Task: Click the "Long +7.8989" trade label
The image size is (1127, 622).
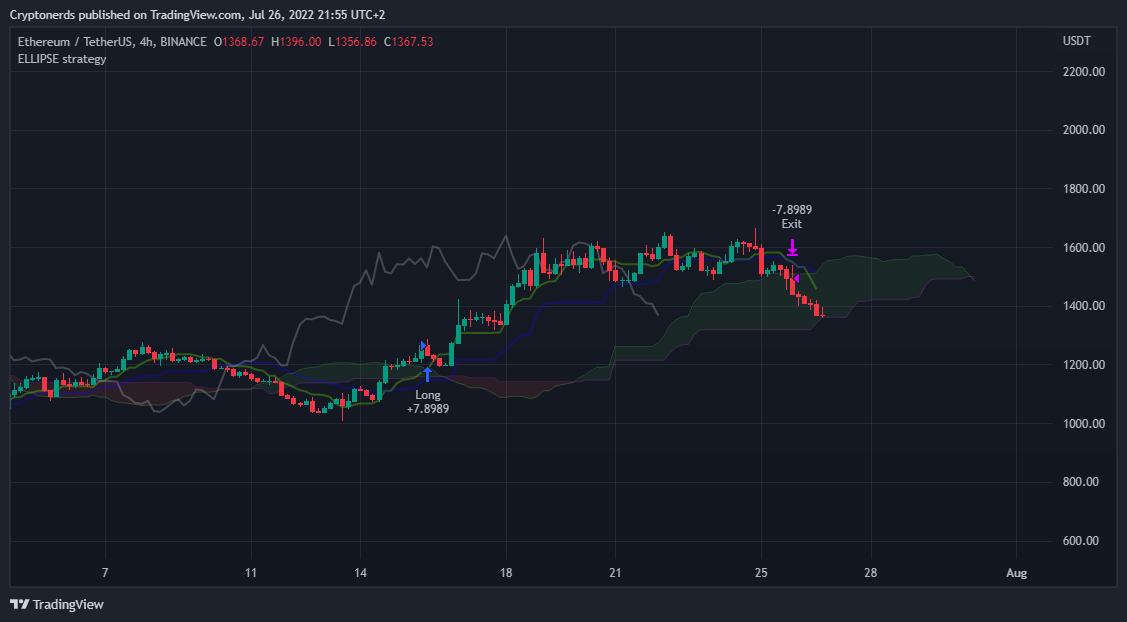Action: (428, 402)
